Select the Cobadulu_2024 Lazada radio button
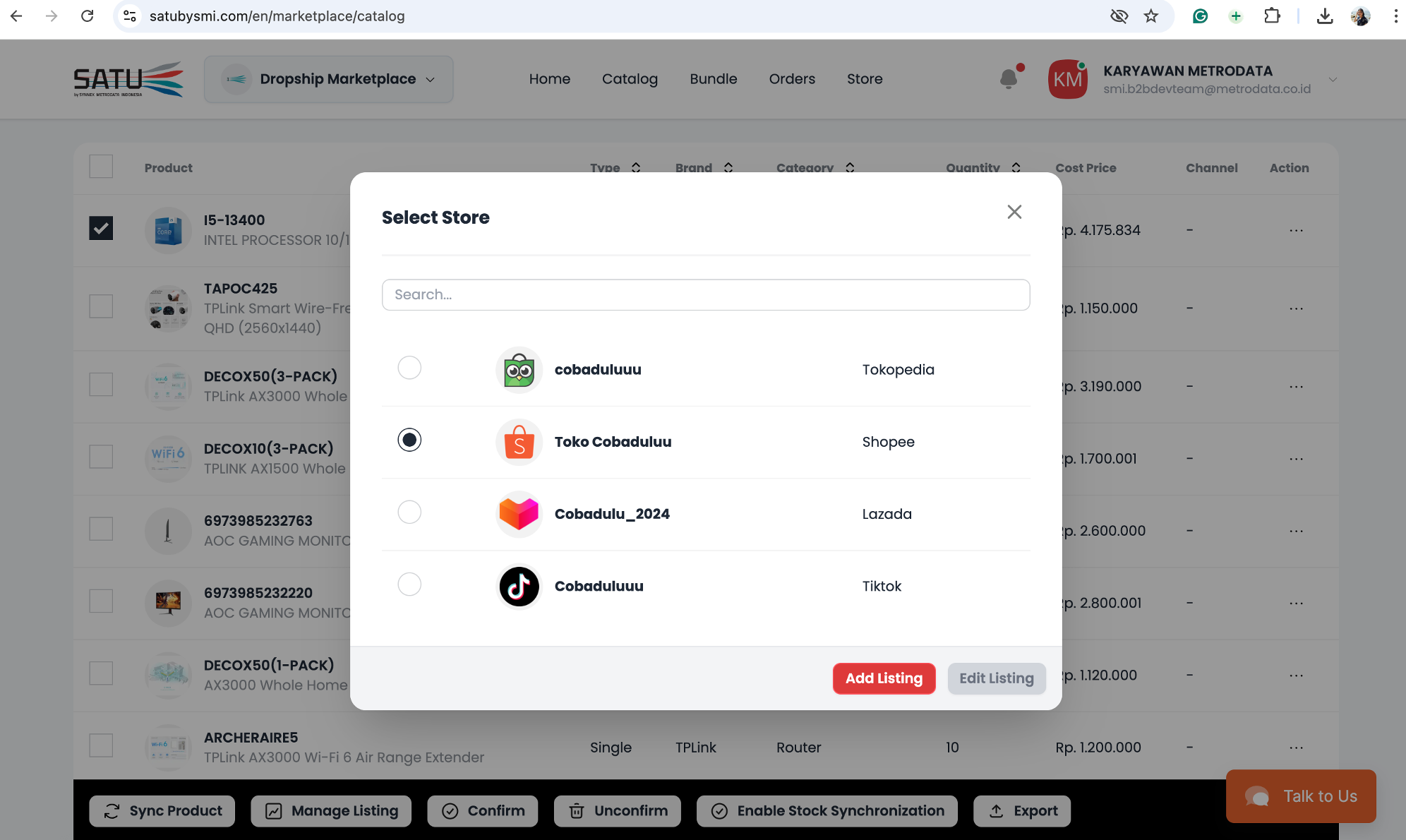1406x840 pixels. pos(409,512)
